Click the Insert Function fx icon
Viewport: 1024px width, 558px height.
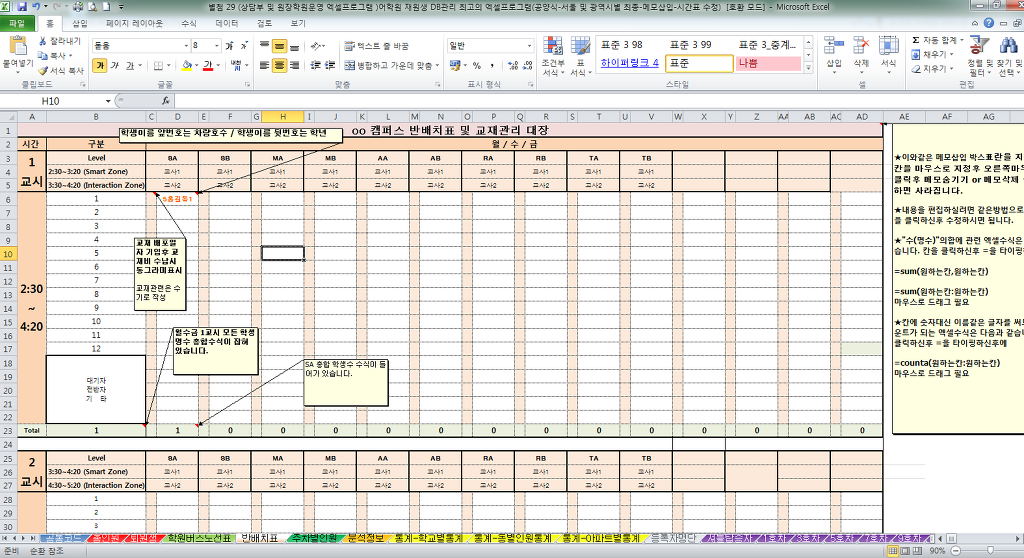166,101
